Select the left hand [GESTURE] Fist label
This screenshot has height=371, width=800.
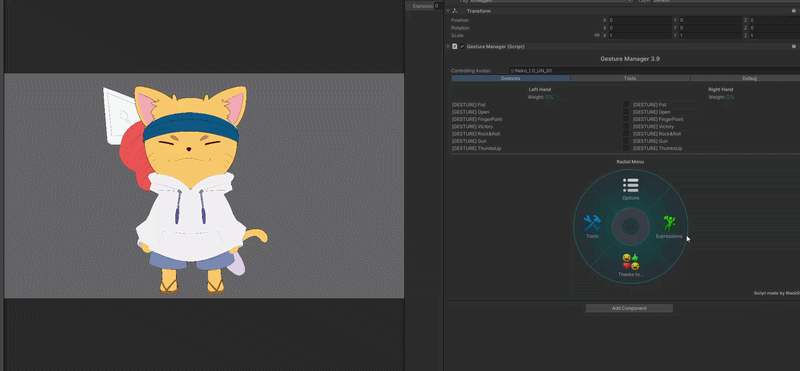click(468, 105)
